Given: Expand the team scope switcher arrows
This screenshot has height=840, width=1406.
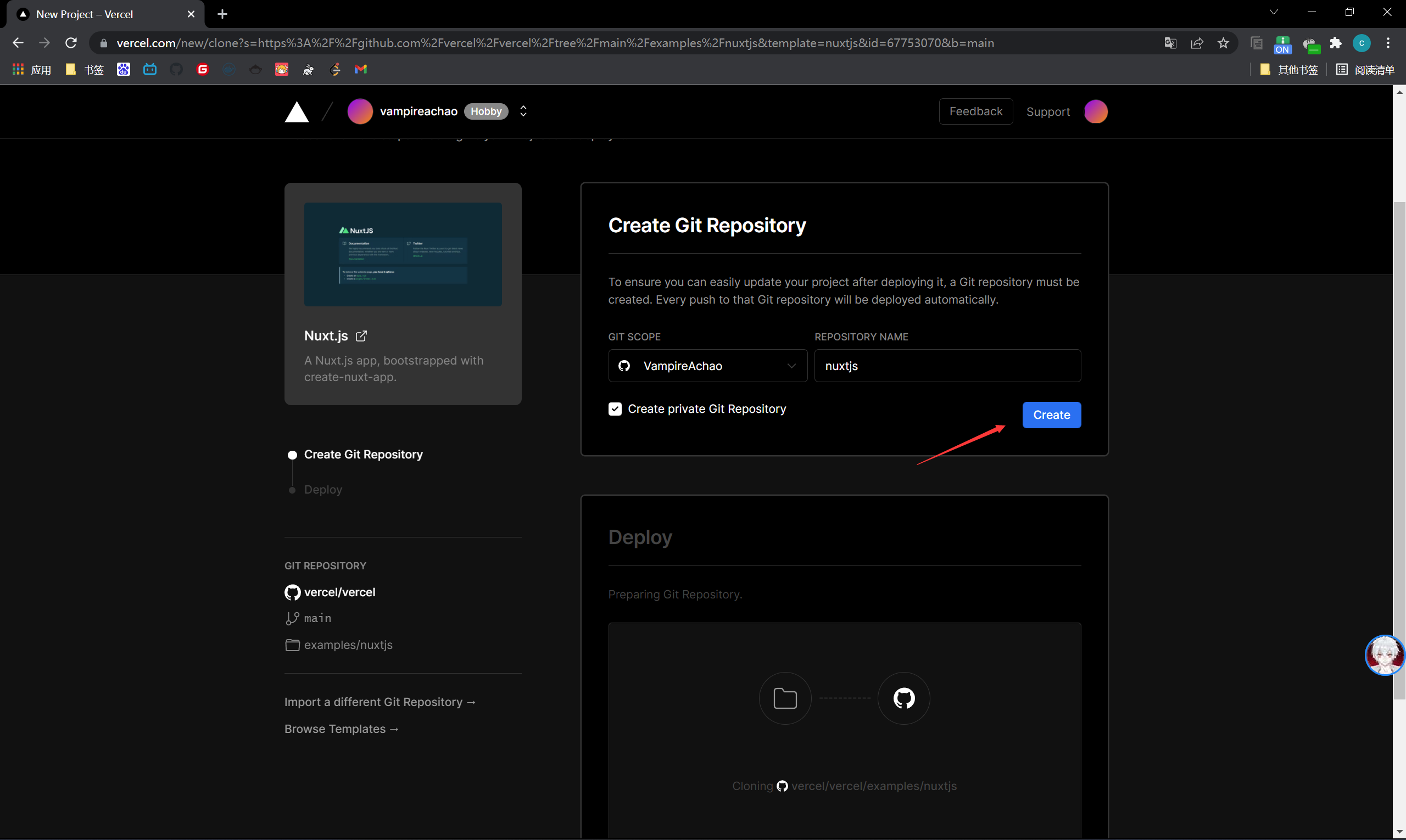Looking at the screenshot, I should point(523,111).
